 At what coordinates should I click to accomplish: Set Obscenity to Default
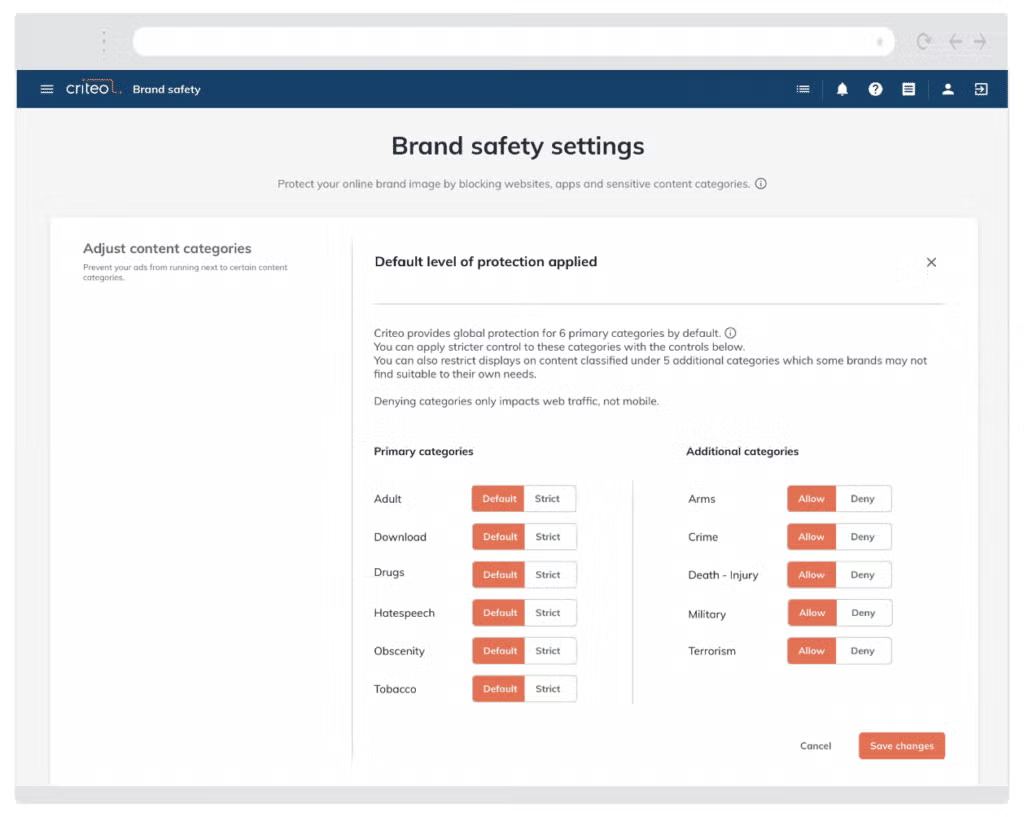[x=498, y=650]
